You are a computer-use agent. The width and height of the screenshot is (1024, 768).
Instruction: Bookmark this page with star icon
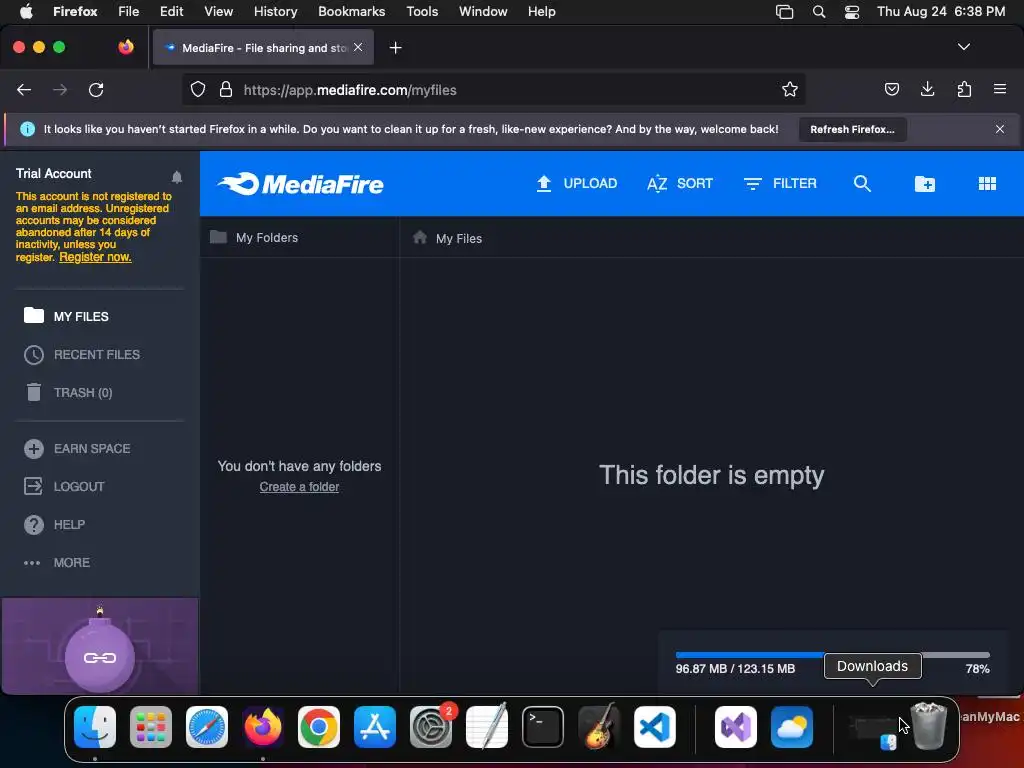coord(790,89)
